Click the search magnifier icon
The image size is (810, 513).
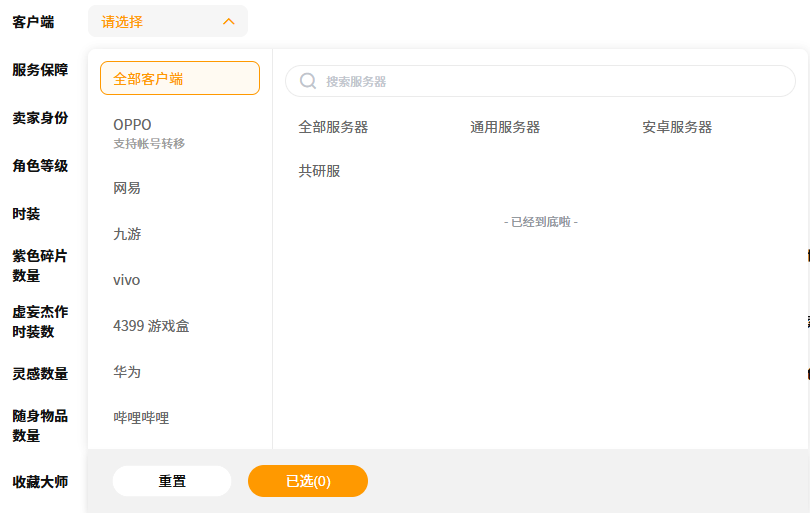click(x=308, y=81)
